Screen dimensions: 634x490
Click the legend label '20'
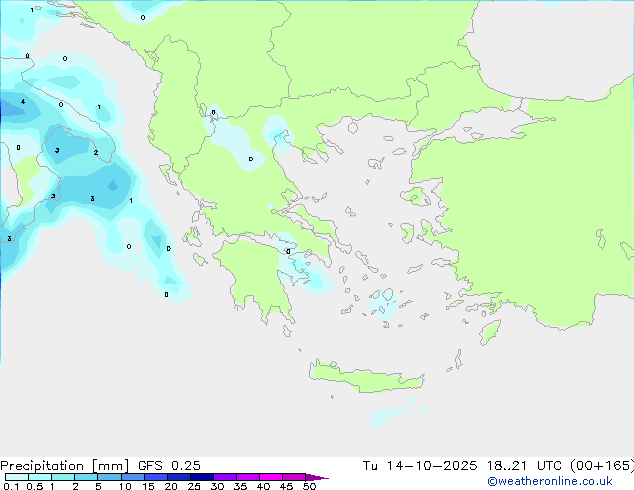[171, 486]
